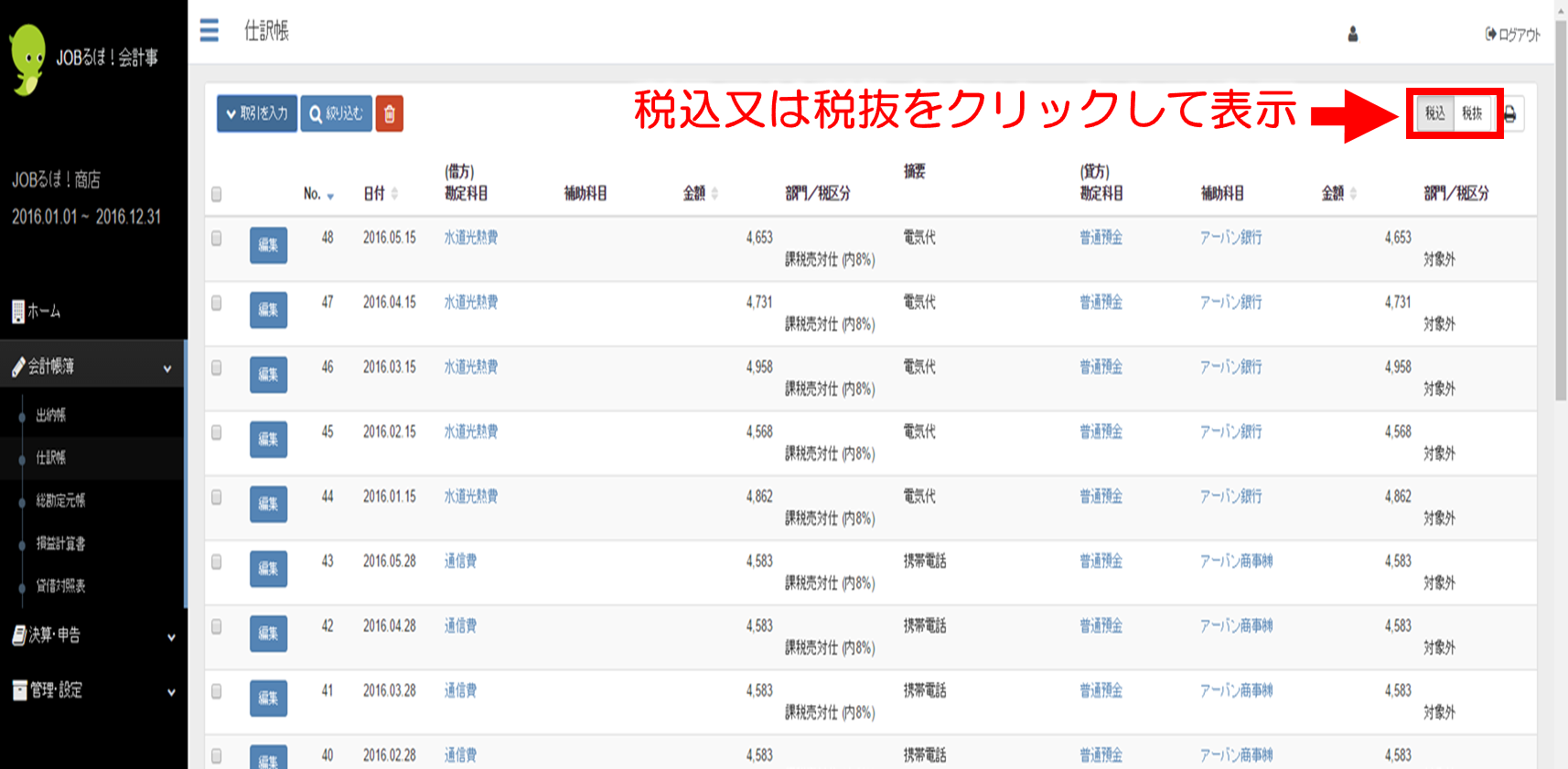
Task: Sort by No. column arrow
Action: pyautogui.click(x=330, y=195)
